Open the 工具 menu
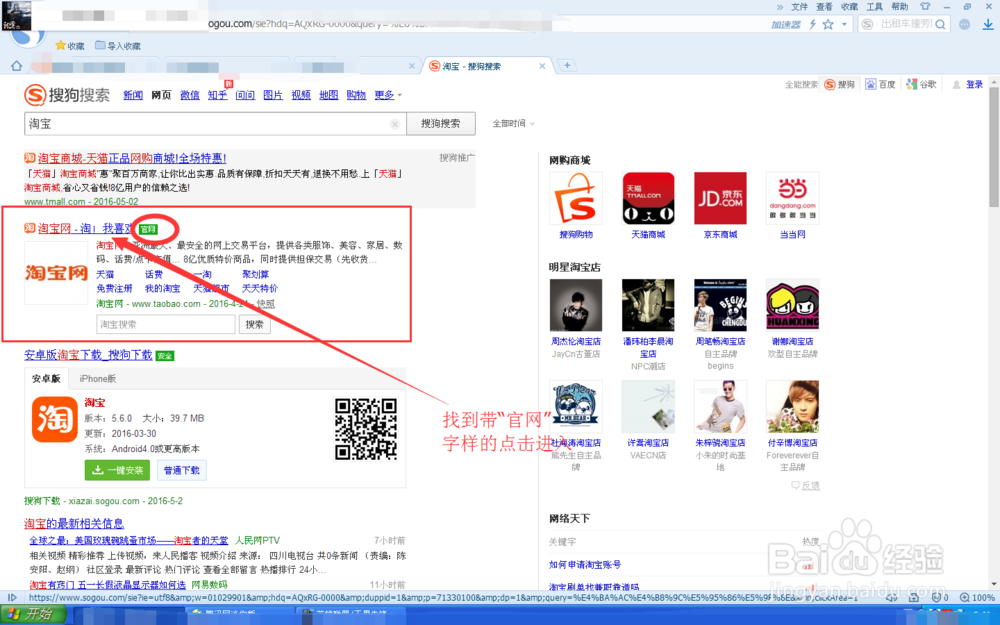Screen dimensions: 1000x625 (874, 6)
